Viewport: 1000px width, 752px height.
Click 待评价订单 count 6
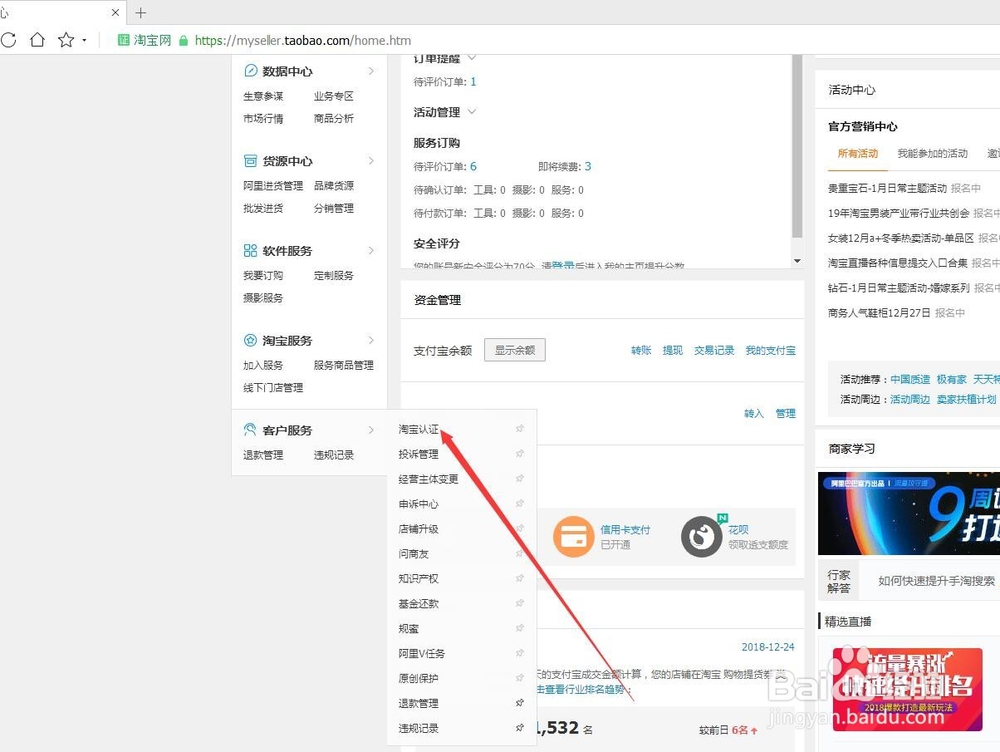tap(473, 166)
